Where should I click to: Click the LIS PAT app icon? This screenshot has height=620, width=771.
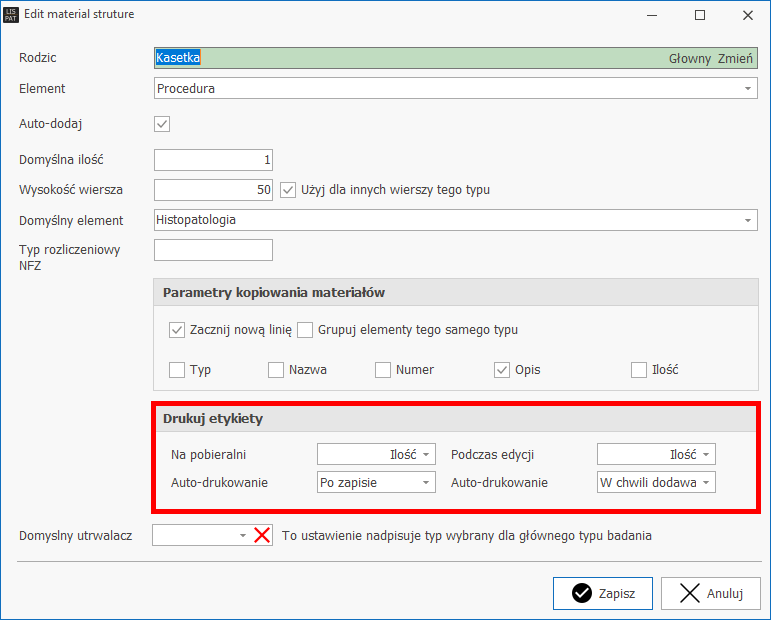pos(11,15)
